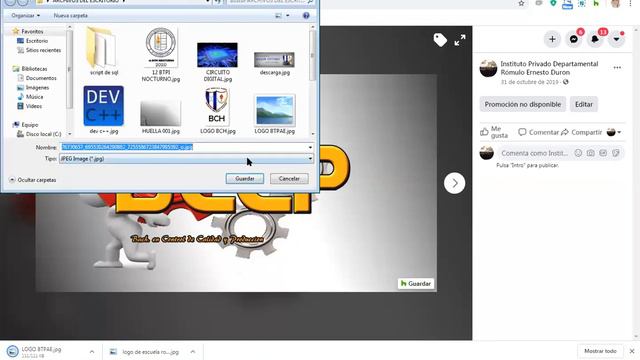Open Instituto Privado Departamental page link

click(549, 68)
